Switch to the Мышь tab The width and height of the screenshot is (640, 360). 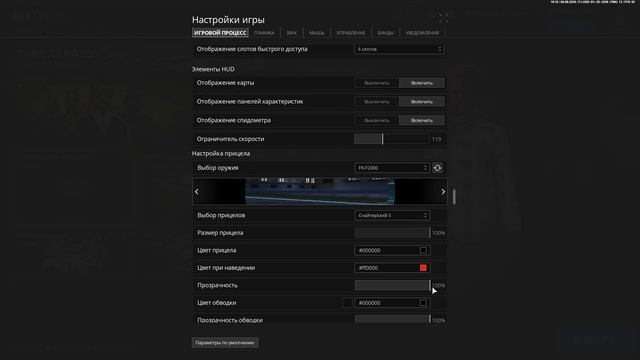coord(316,33)
